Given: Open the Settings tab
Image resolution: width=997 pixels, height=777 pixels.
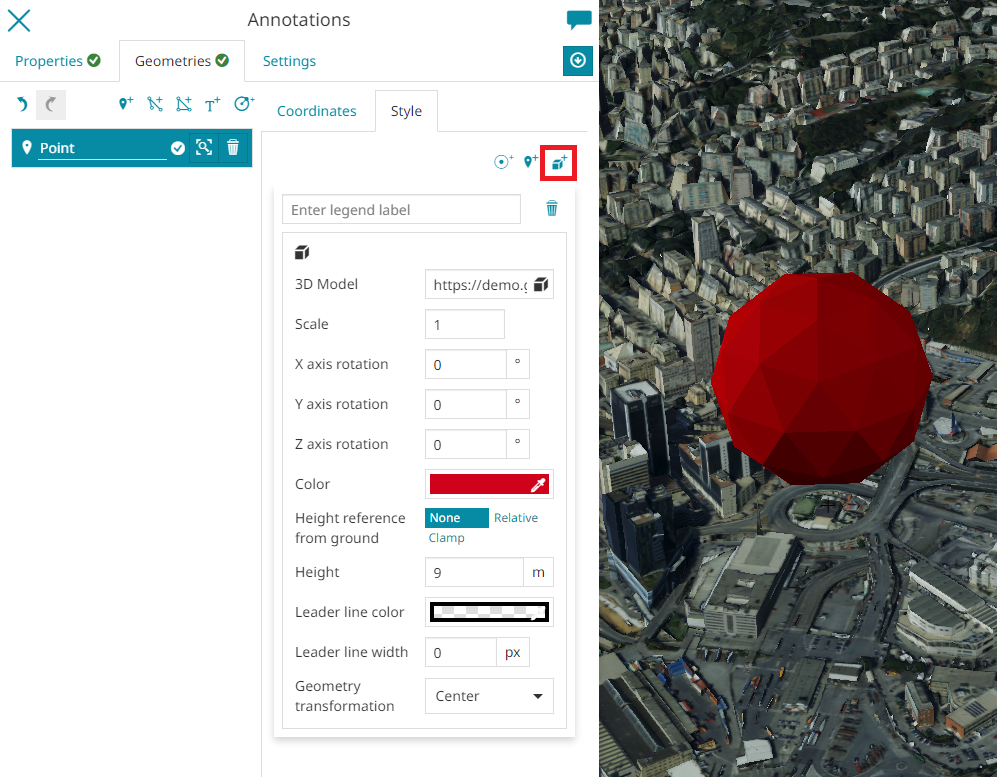Looking at the screenshot, I should tap(289, 61).
